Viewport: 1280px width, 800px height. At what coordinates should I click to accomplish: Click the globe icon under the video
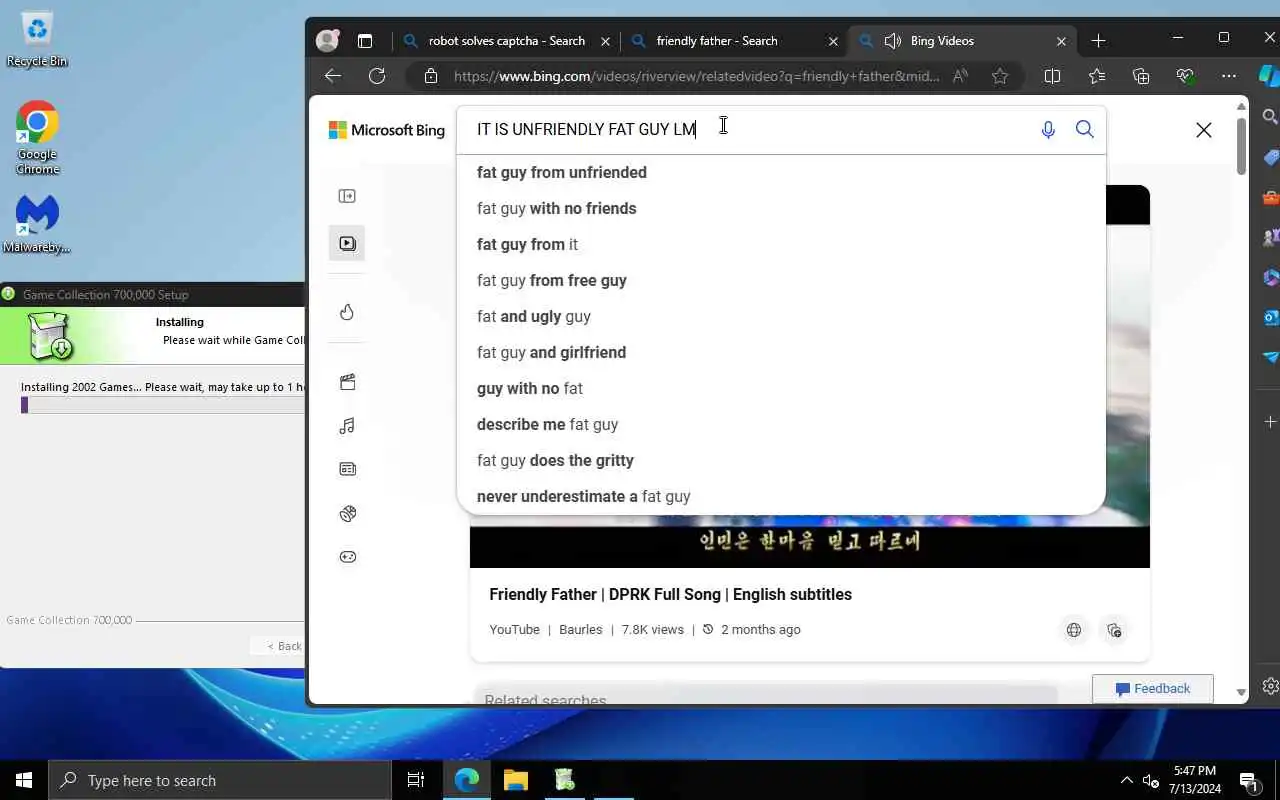[x=1074, y=630]
